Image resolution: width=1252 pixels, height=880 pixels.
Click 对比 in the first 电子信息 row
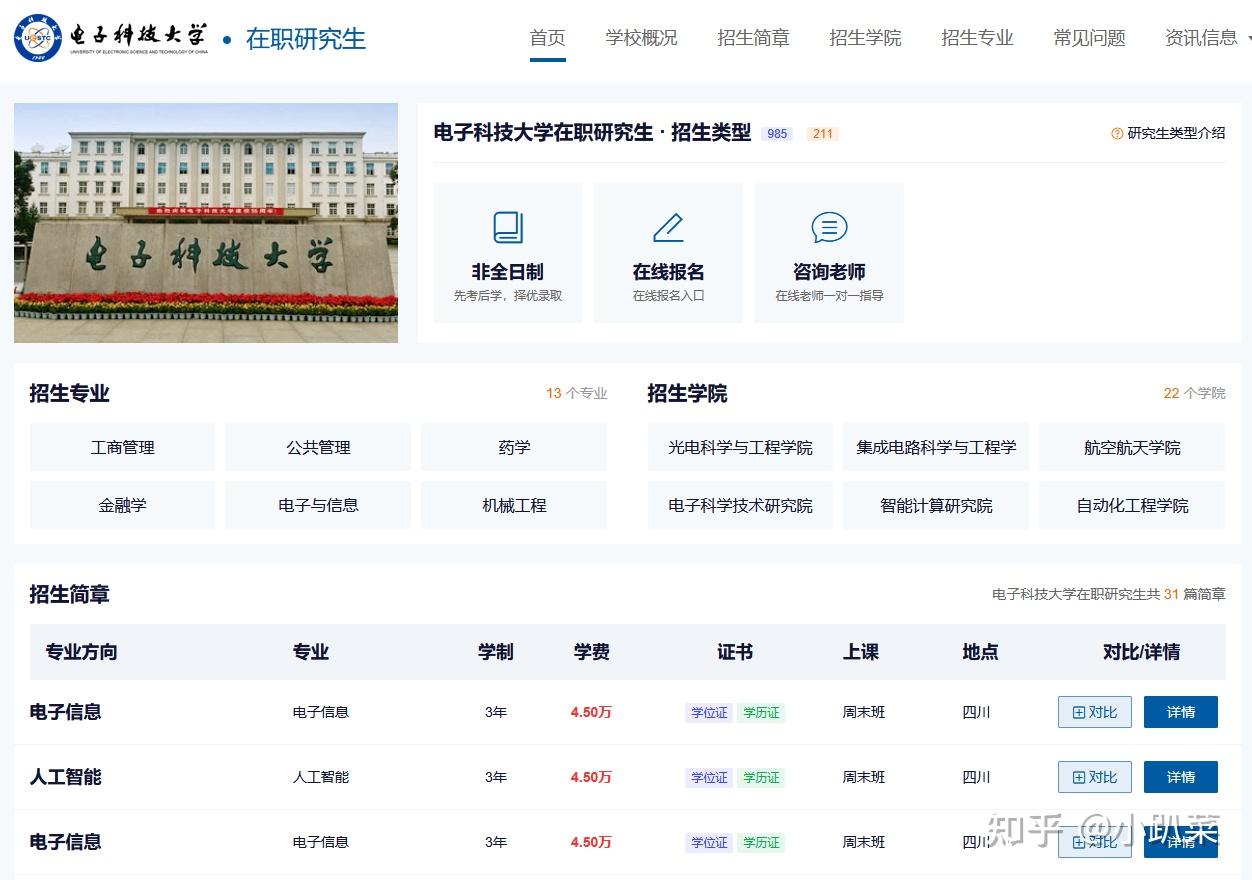(x=1095, y=712)
